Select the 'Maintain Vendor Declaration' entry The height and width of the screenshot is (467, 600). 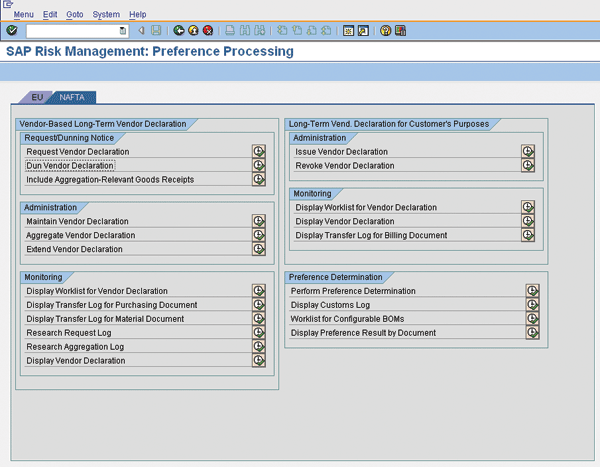[77, 221]
